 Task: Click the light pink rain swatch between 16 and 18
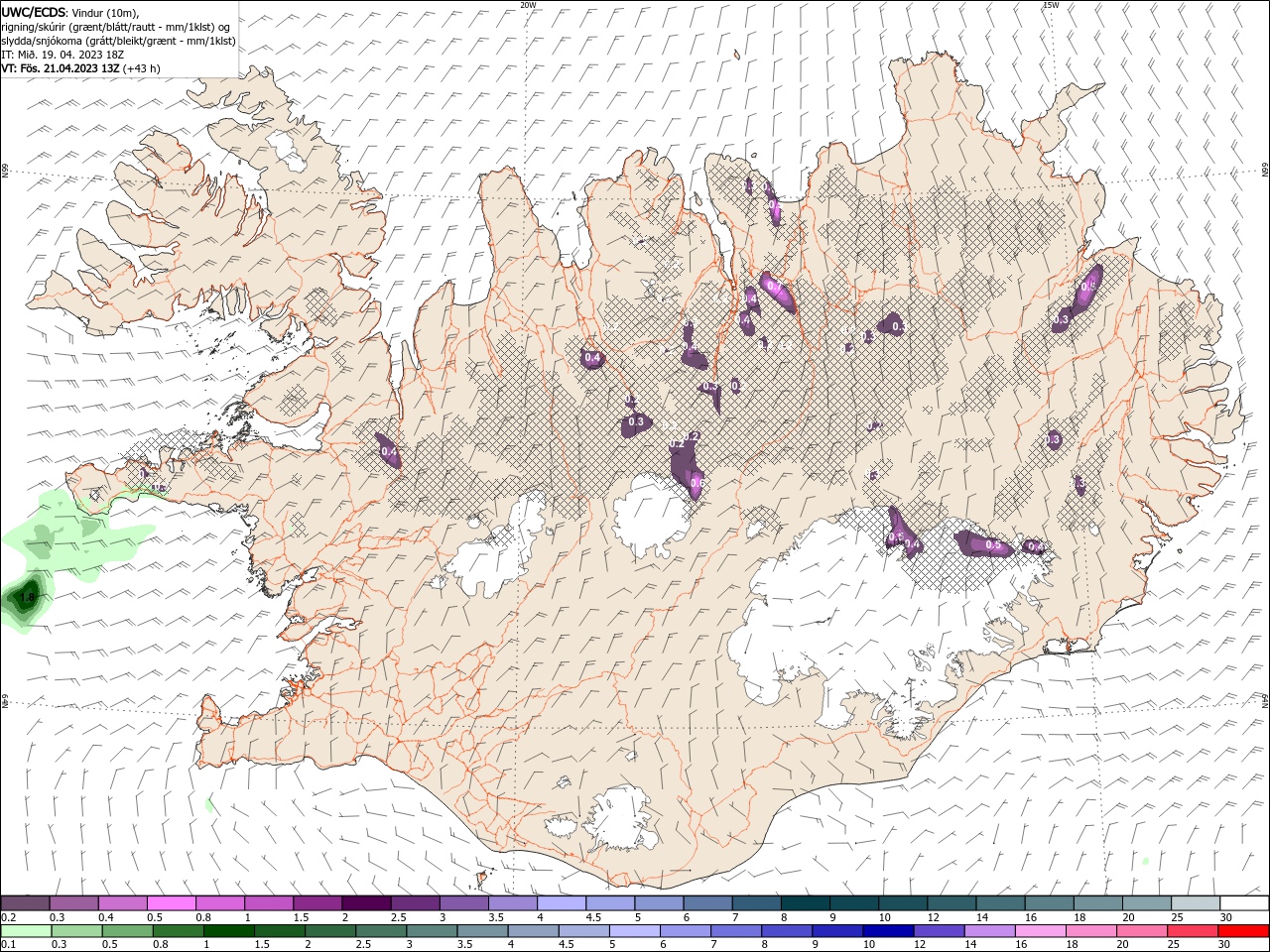click(x=1040, y=931)
